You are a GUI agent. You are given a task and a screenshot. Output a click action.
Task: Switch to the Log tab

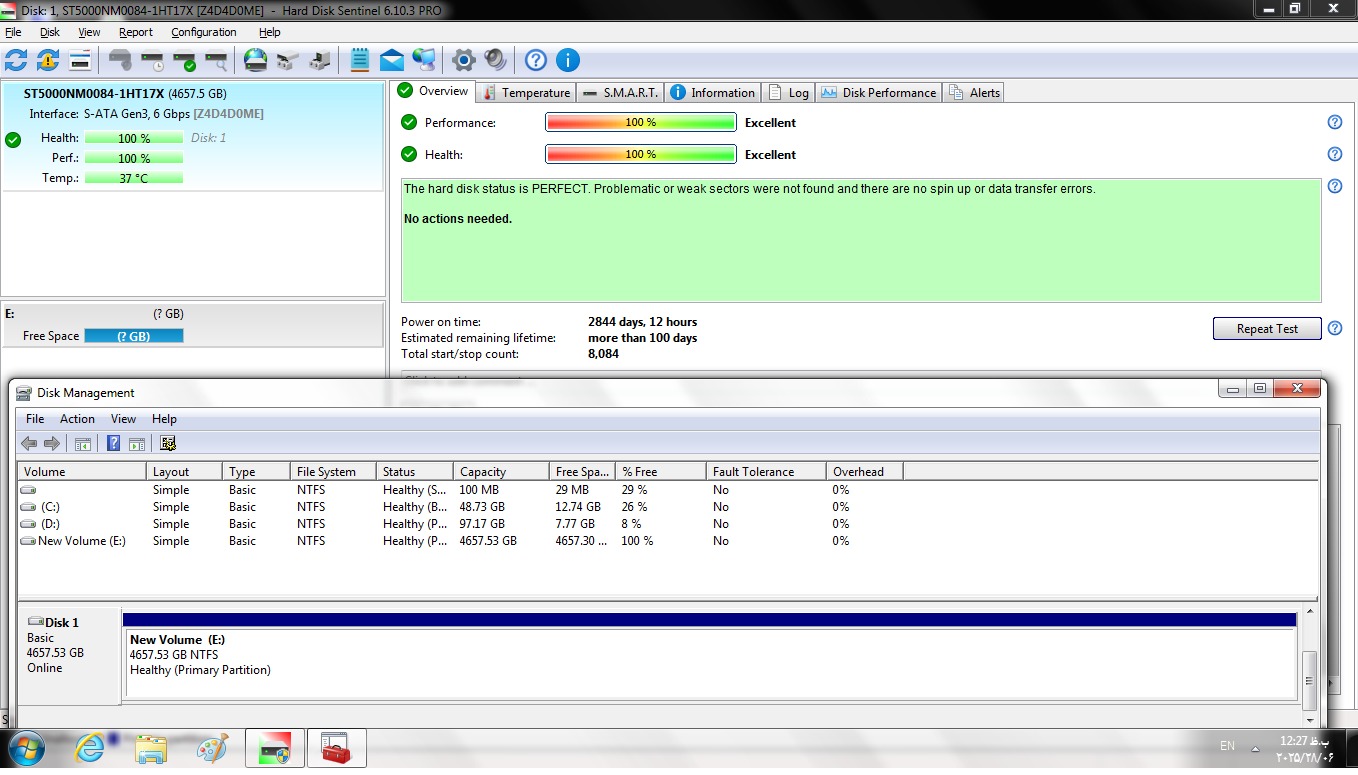click(789, 92)
